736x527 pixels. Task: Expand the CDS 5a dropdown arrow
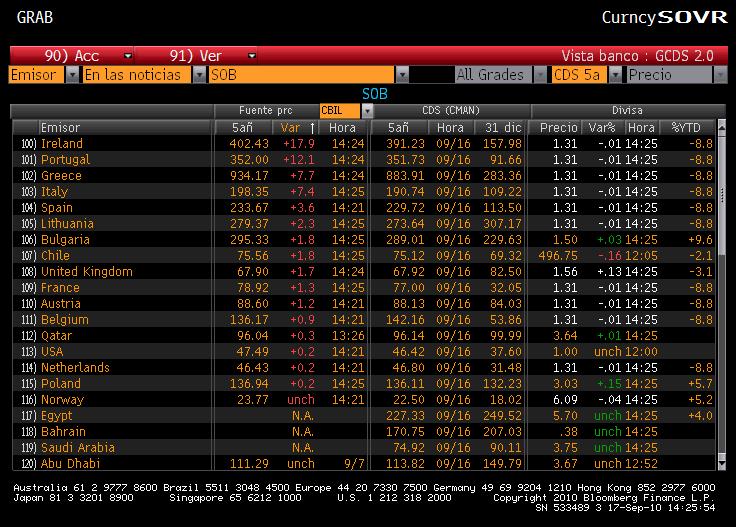615,75
